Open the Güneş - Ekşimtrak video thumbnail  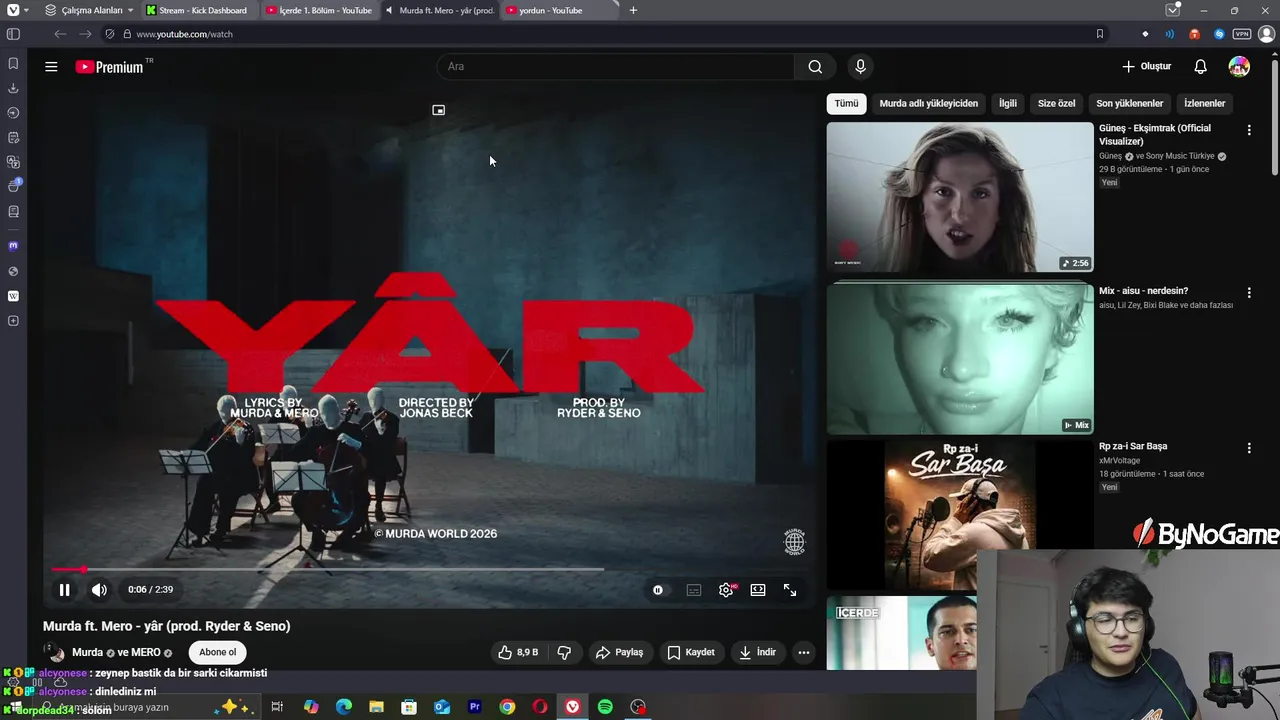[960, 197]
